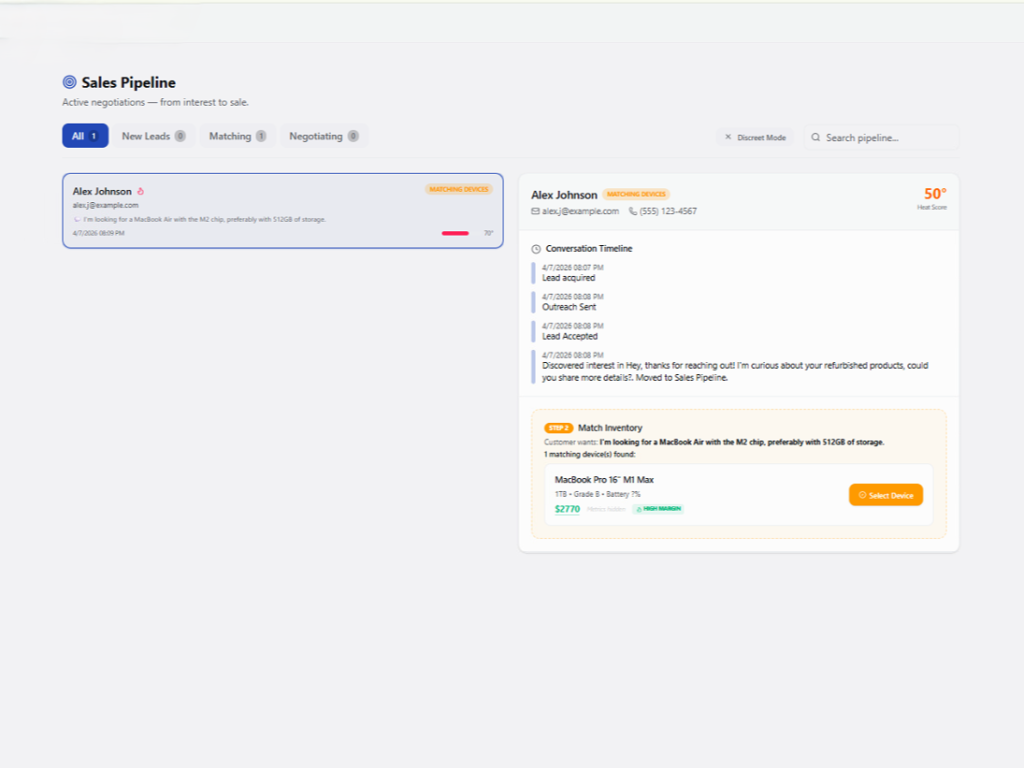Click the 50° Heat Score indicator

[x=934, y=196]
